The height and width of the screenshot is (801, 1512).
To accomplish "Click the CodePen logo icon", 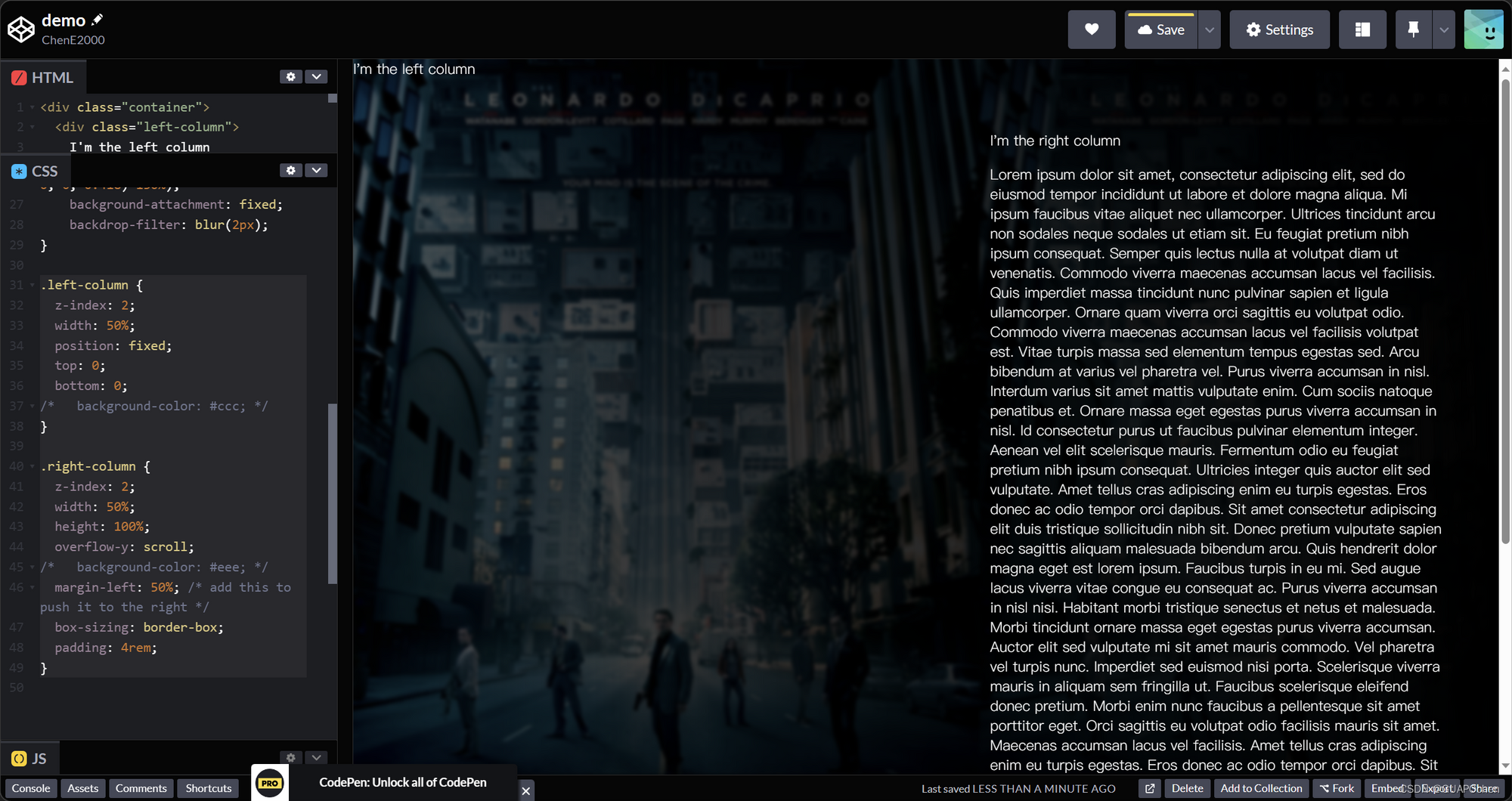I will 21,29.
